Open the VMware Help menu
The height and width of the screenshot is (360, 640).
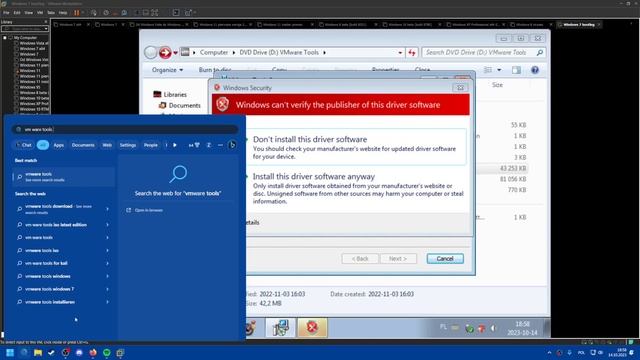pos(63,13)
